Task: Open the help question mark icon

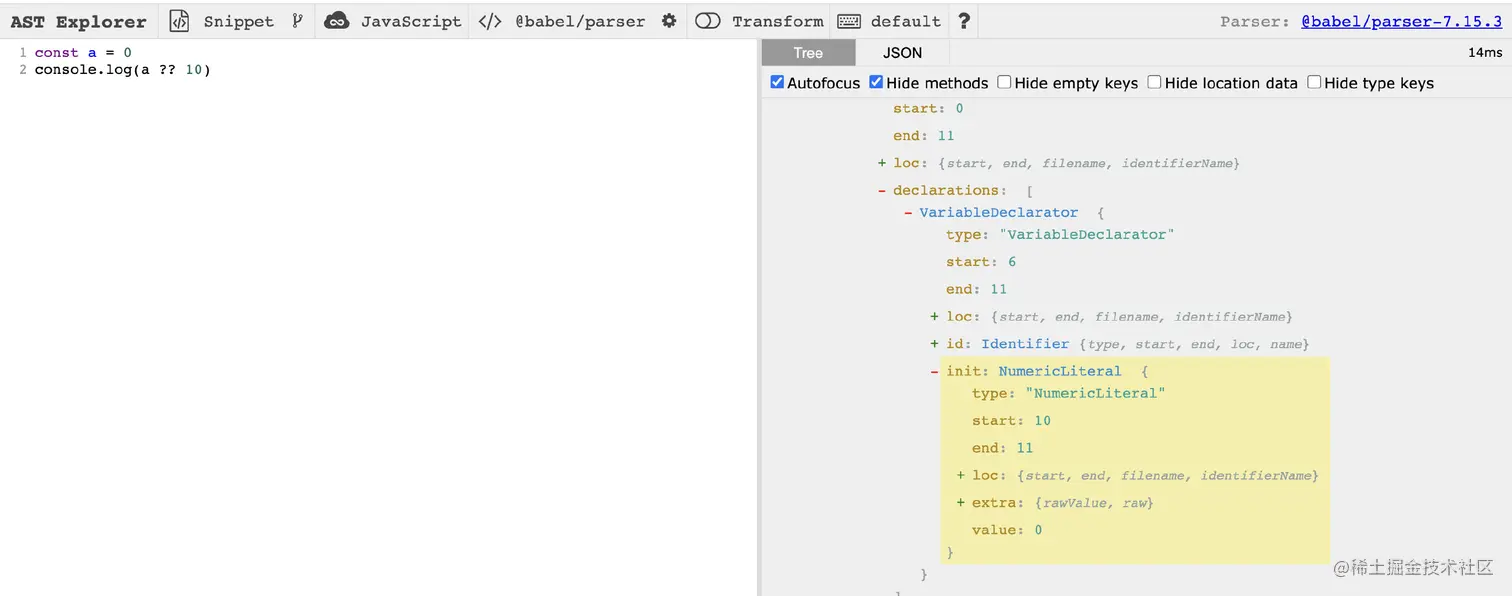Action: click(x=963, y=21)
